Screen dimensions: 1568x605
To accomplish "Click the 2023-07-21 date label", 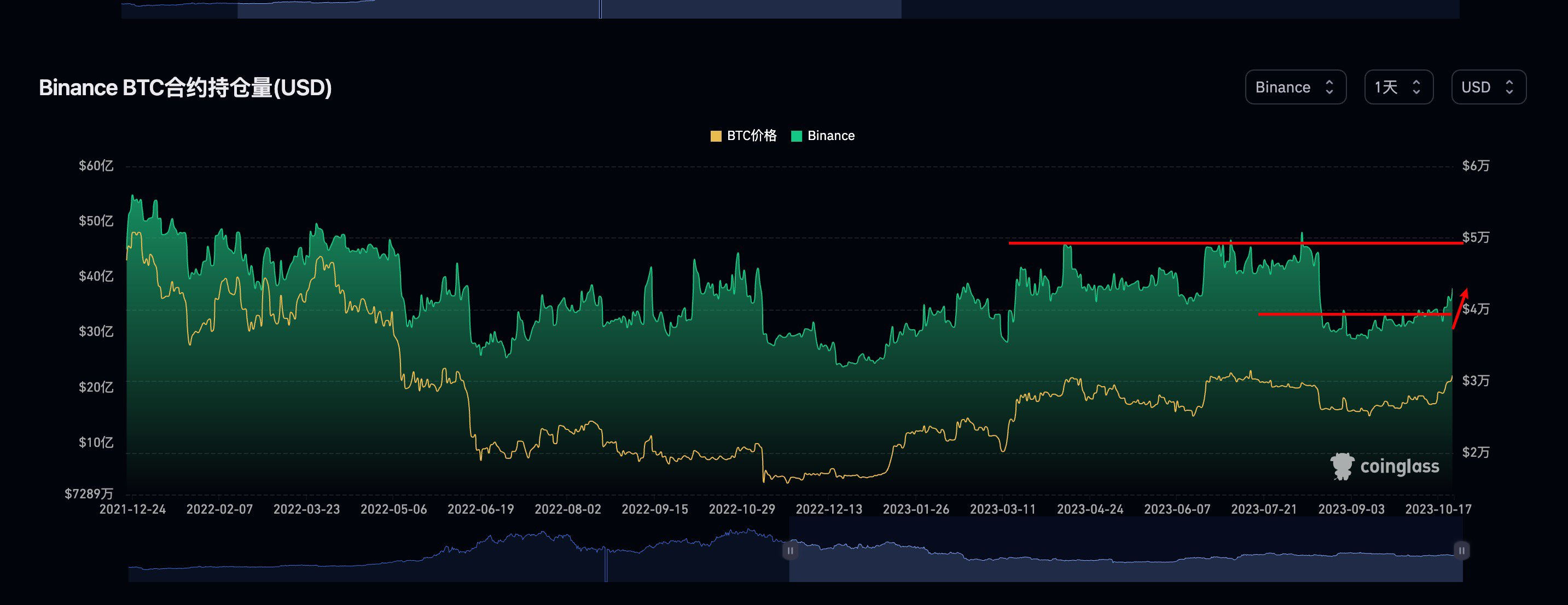I will click(1264, 509).
